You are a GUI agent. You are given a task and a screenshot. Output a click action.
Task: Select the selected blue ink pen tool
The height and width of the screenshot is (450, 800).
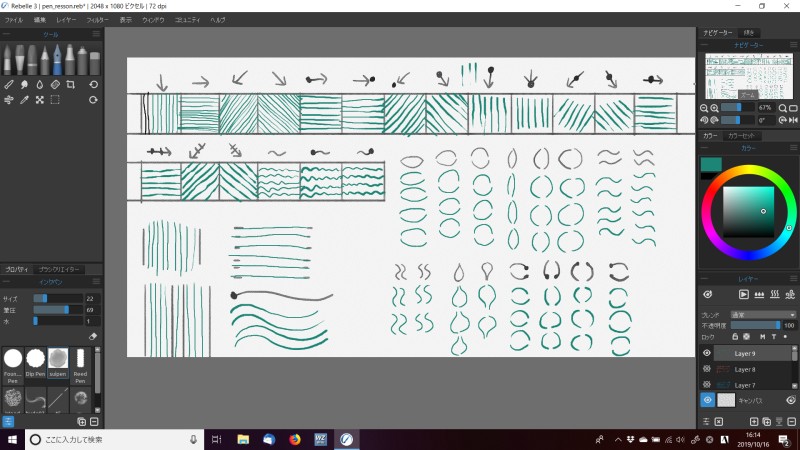click(57, 60)
